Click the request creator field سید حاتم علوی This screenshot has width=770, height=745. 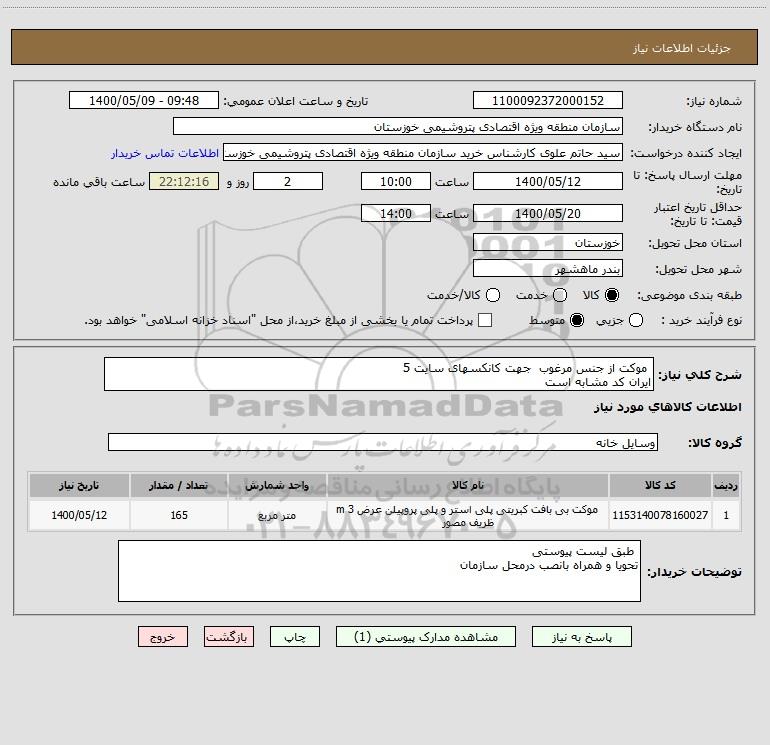pos(423,152)
